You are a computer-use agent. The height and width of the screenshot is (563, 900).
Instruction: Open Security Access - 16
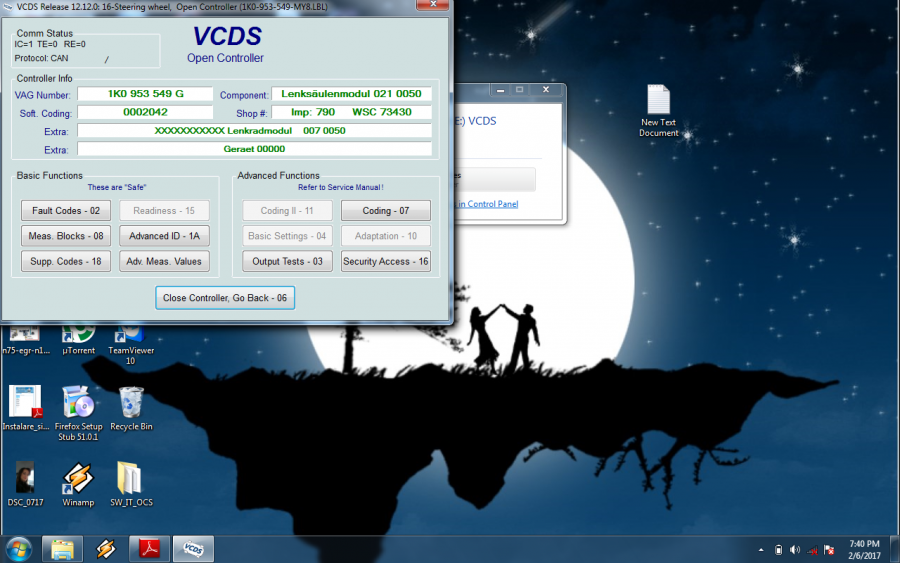(x=385, y=261)
